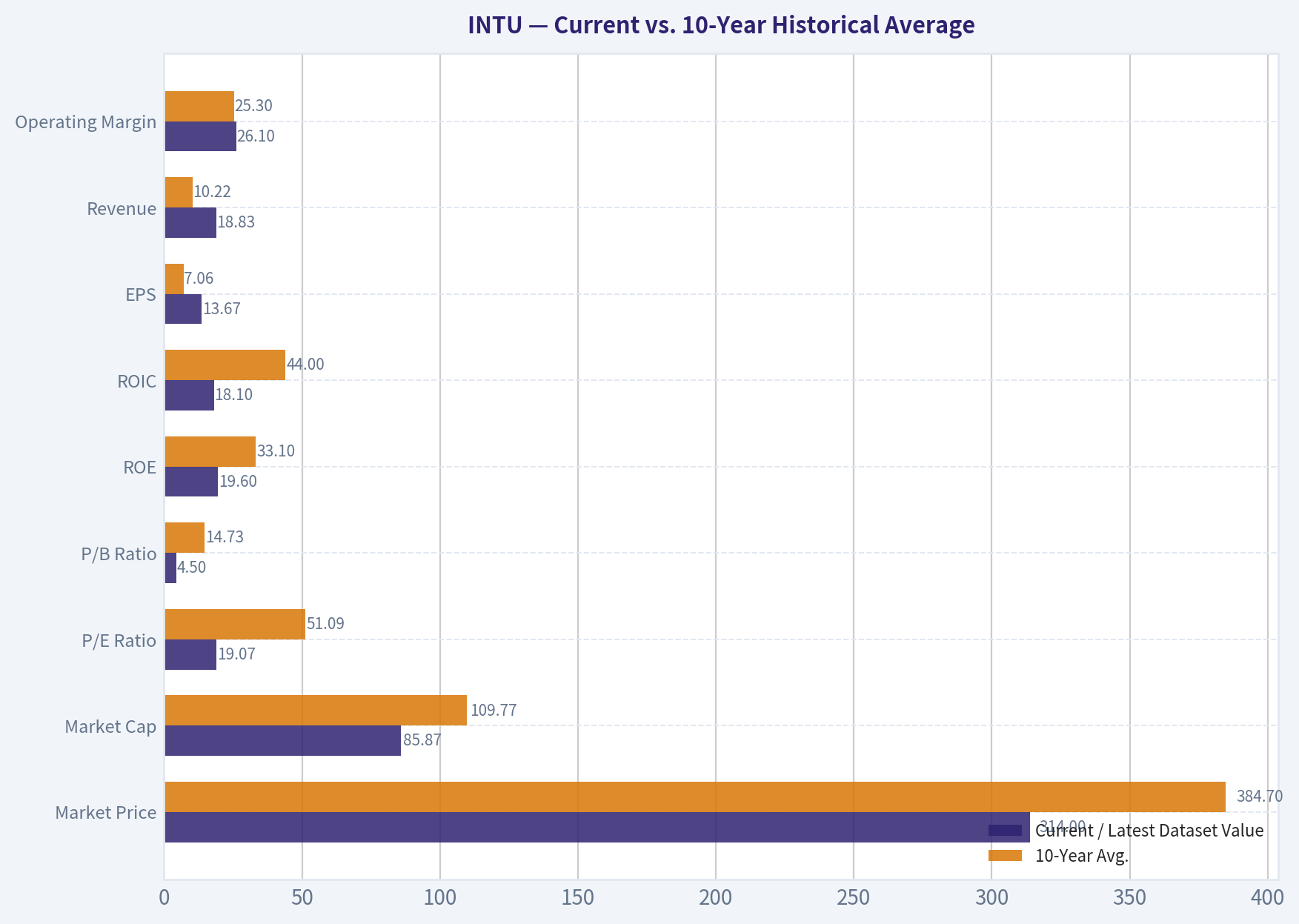The width and height of the screenshot is (1299, 924).
Task: Click the 'Operating Margin' axis label
Action: pos(86,122)
